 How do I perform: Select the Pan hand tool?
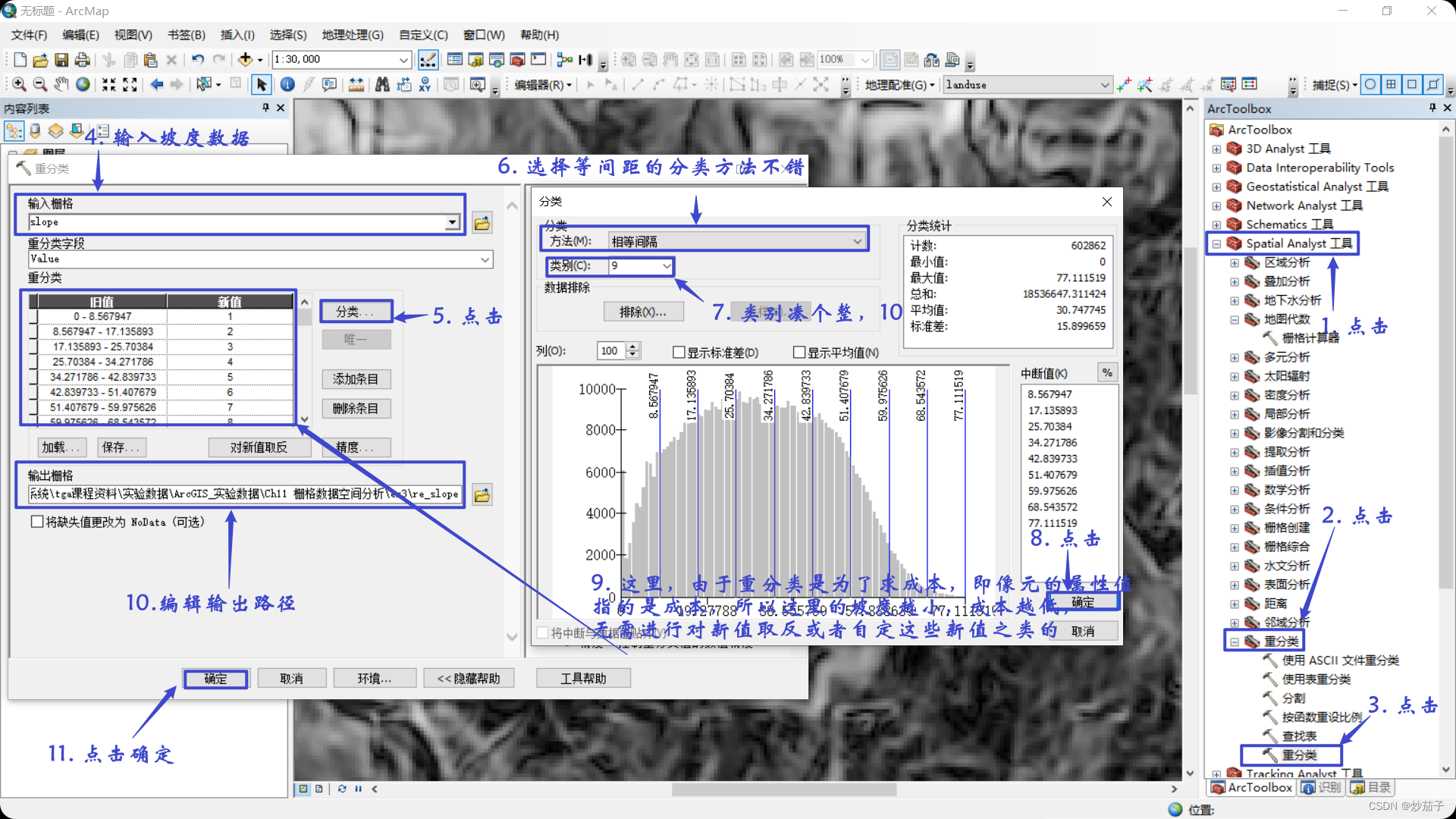coord(61,85)
